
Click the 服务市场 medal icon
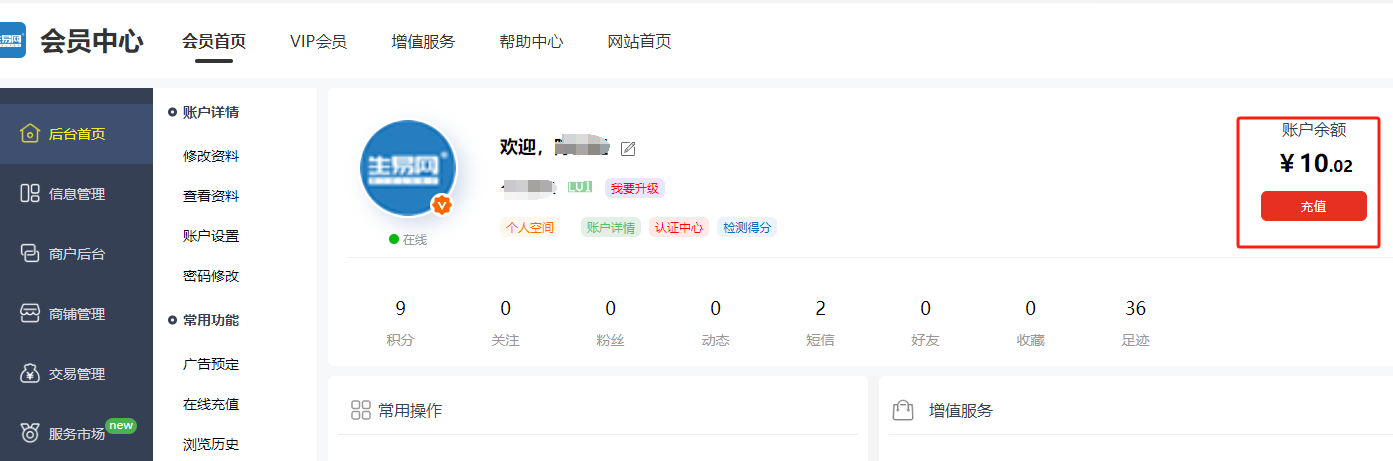pos(30,434)
